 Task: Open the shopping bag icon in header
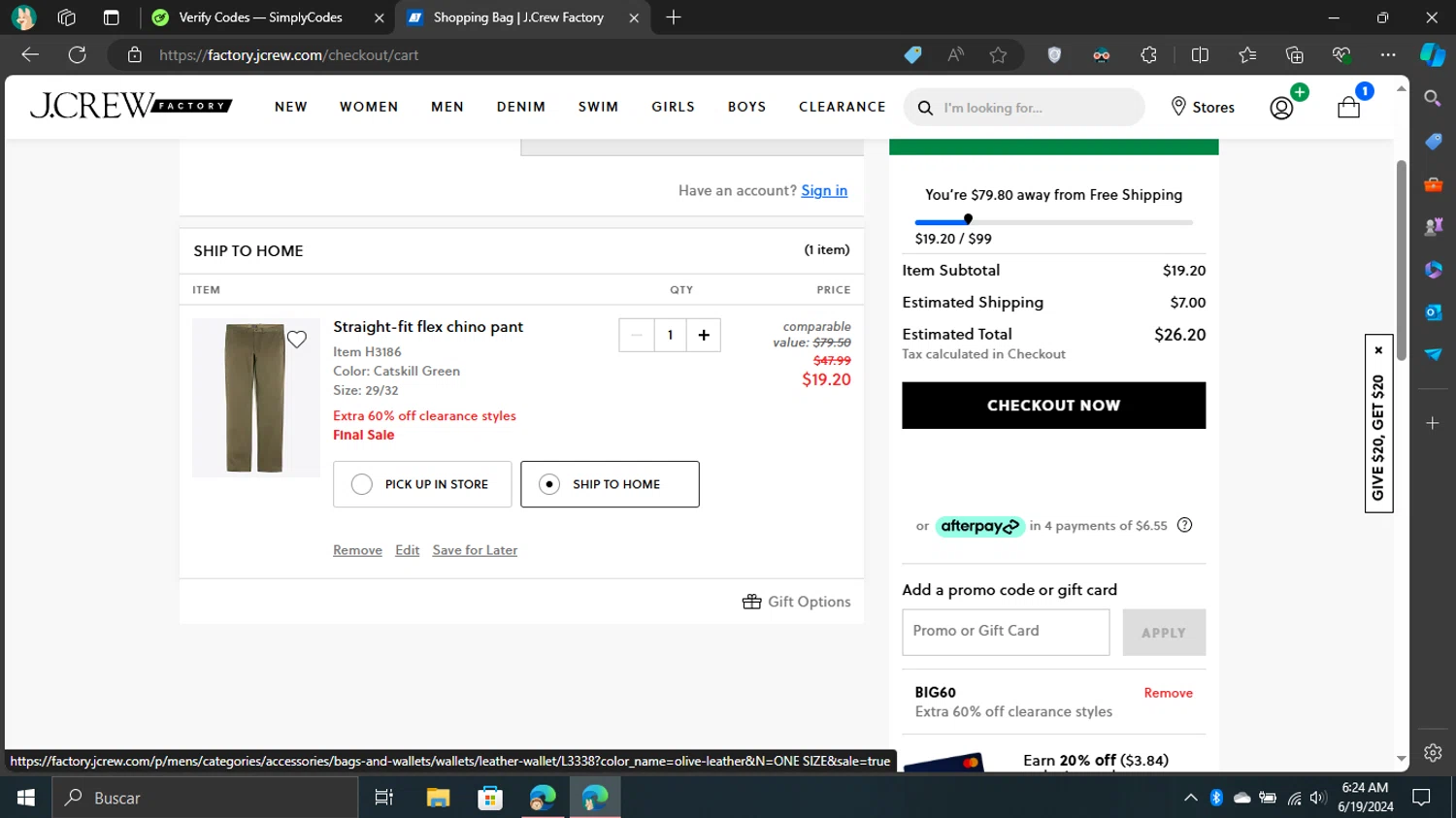[1348, 107]
